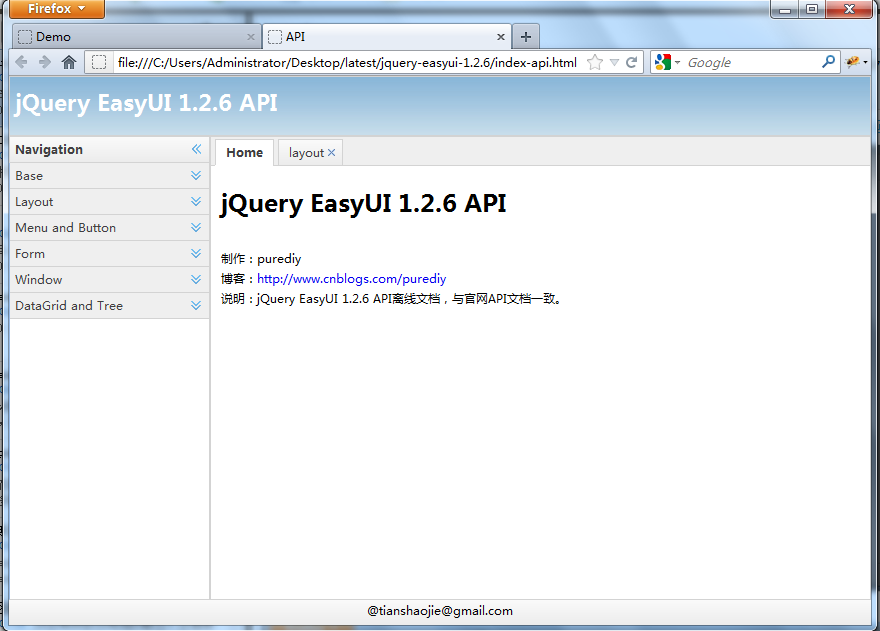Click the jQuery EasyUI 1.2.6 API banner title

pyautogui.click(x=146, y=103)
